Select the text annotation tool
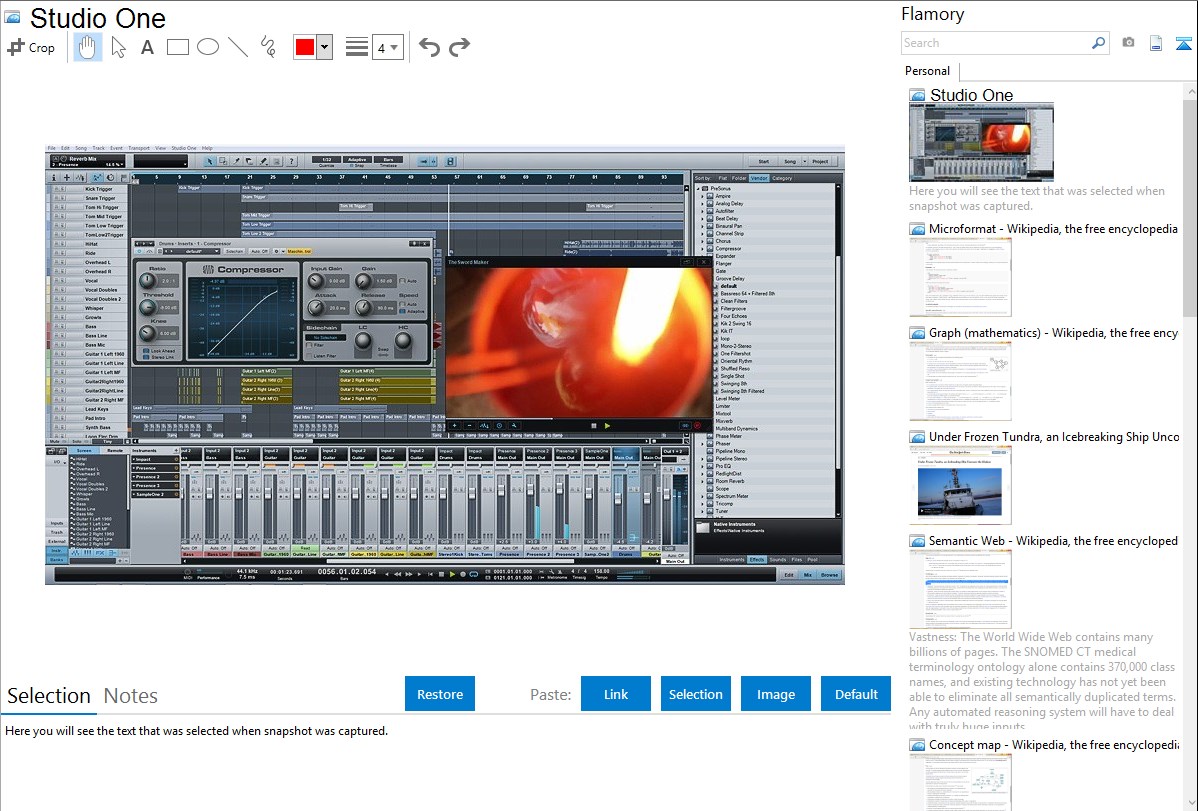 click(x=147, y=47)
